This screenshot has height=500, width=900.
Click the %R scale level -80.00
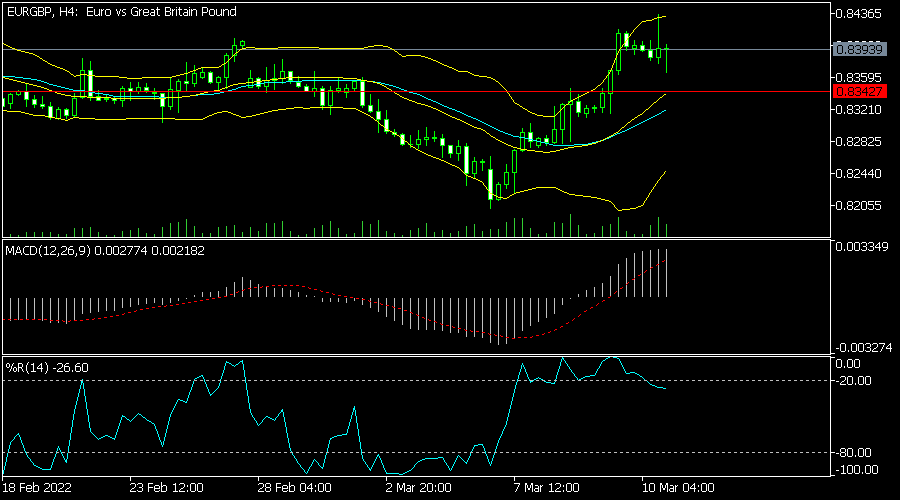[x=854, y=453]
